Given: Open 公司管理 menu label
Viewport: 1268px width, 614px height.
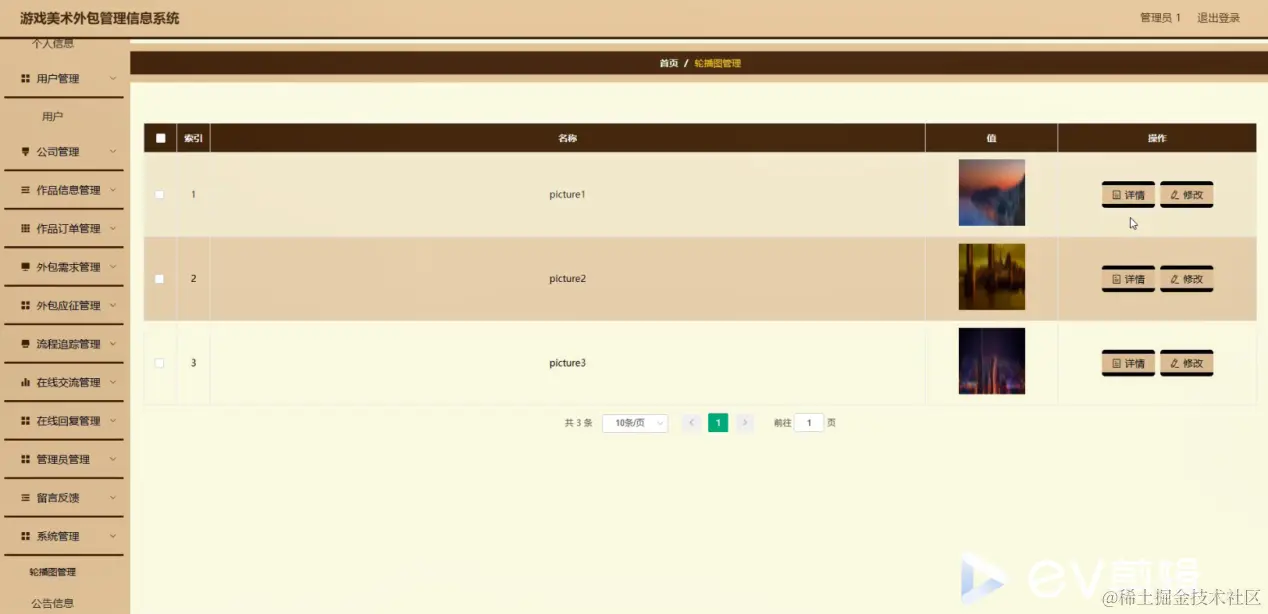Looking at the screenshot, I should [x=58, y=152].
